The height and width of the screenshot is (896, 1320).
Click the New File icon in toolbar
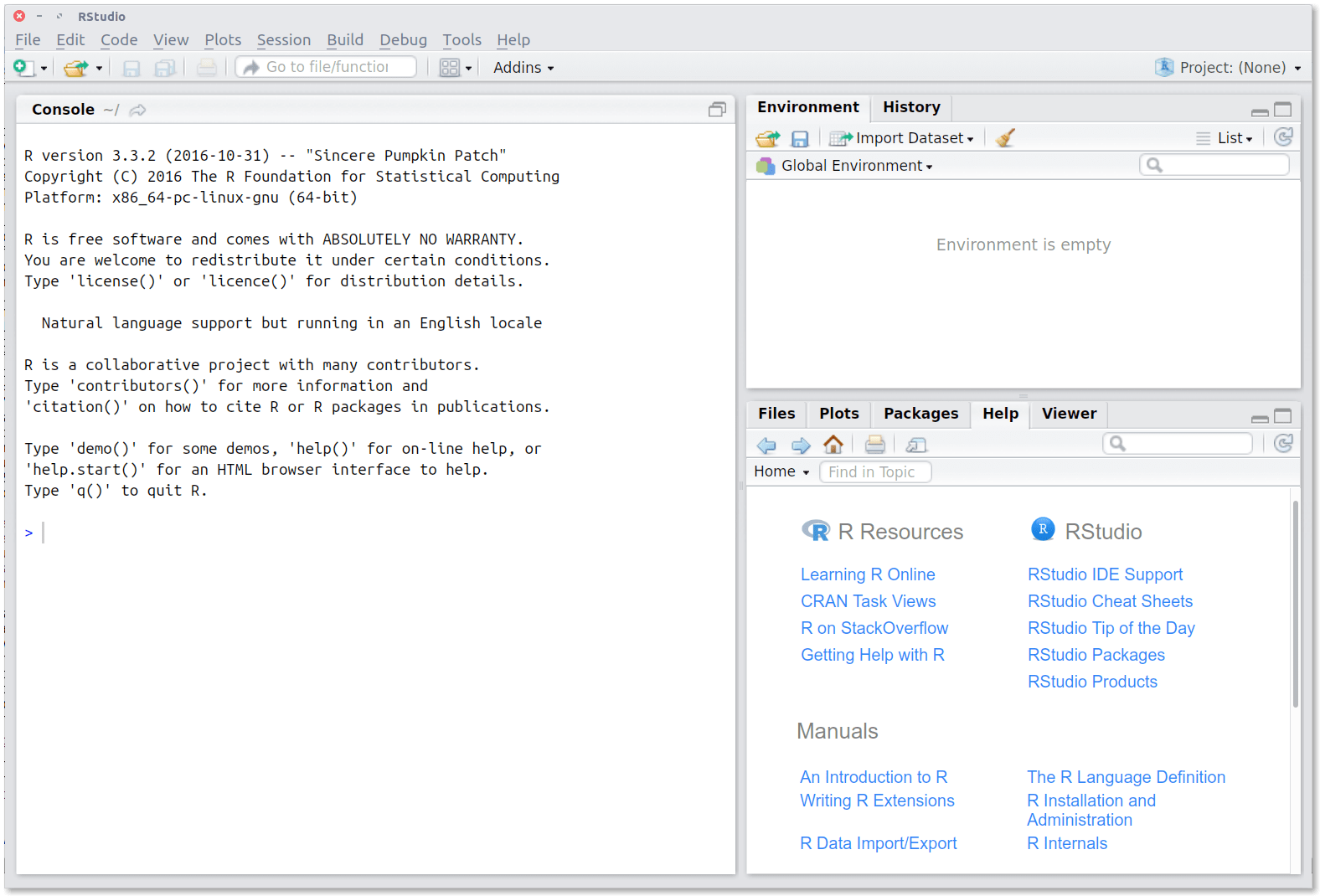click(x=23, y=68)
